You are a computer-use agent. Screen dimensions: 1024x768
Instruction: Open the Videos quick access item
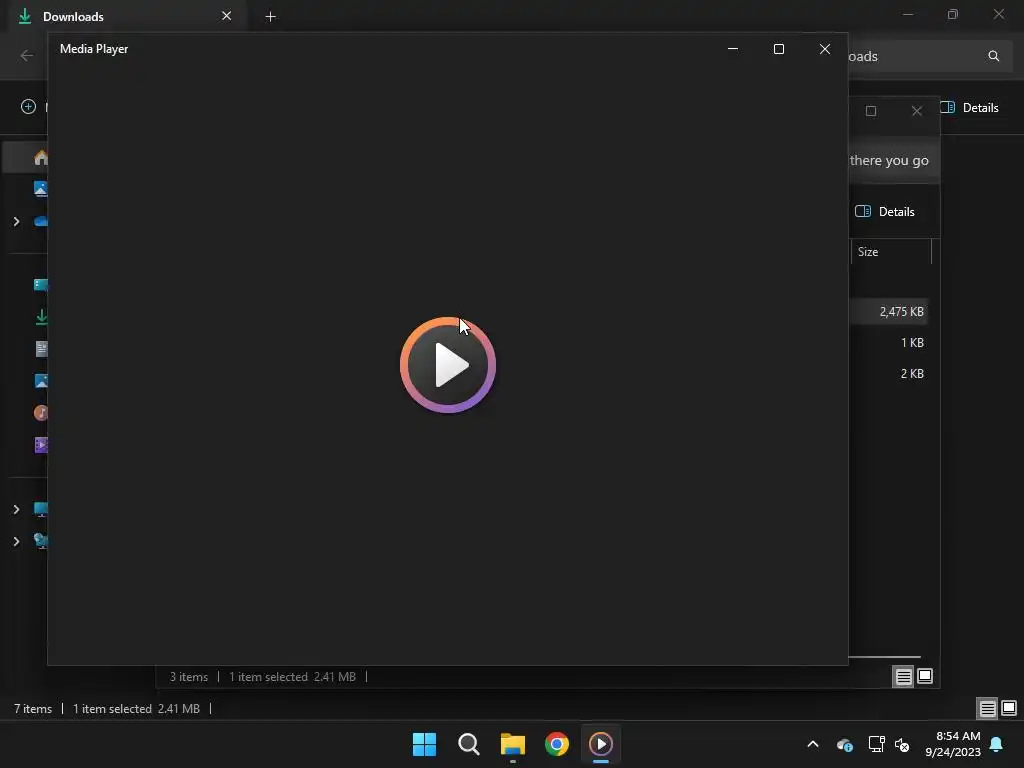[40, 445]
